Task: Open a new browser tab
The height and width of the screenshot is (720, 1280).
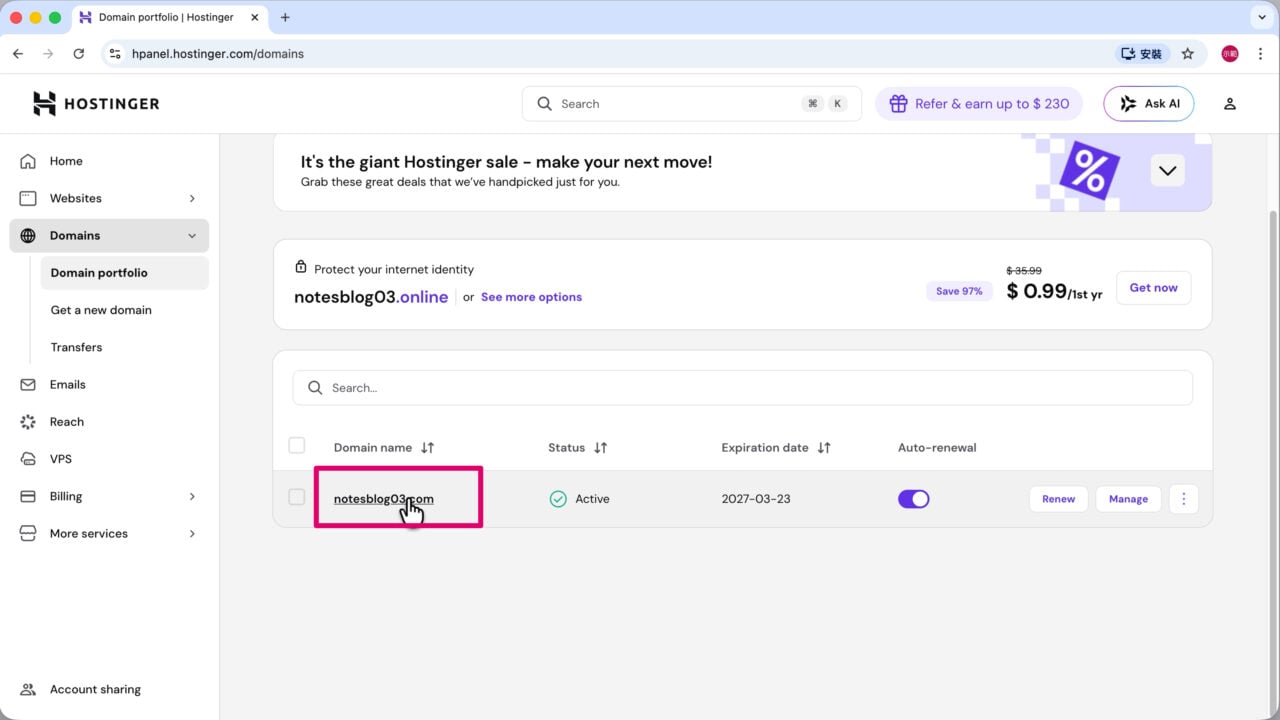Action: coord(285,17)
